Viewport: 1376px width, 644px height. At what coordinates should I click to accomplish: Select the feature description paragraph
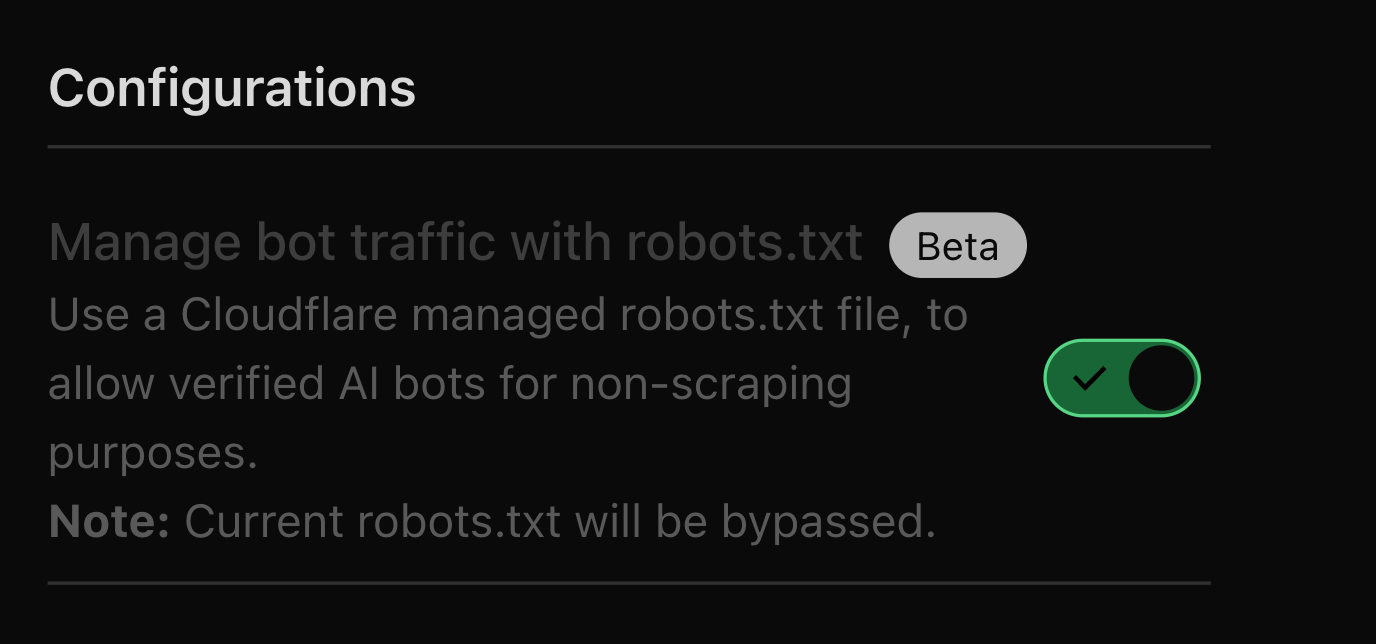pyautogui.click(x=500, y=382)
